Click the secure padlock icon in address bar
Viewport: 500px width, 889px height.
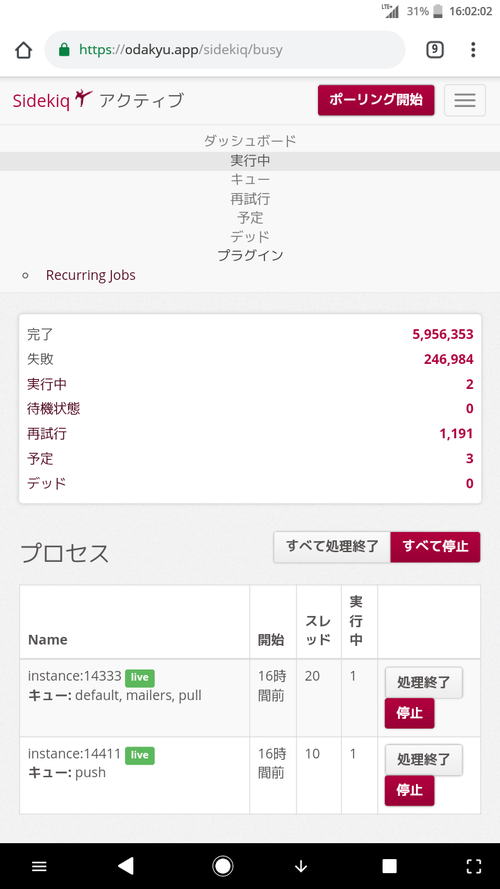tap(64, 49)
